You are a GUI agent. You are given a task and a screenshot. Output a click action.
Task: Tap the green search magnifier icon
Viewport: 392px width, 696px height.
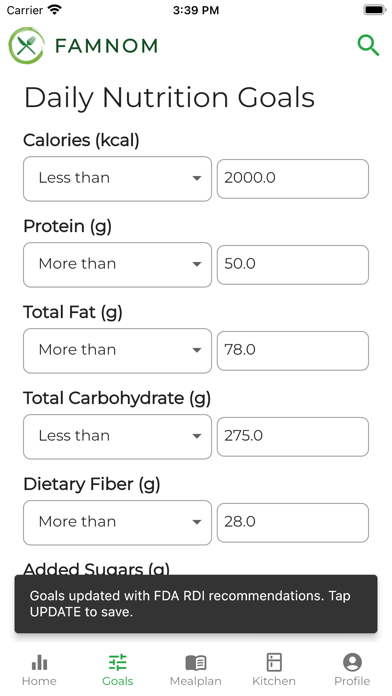[x=368, y=46]
